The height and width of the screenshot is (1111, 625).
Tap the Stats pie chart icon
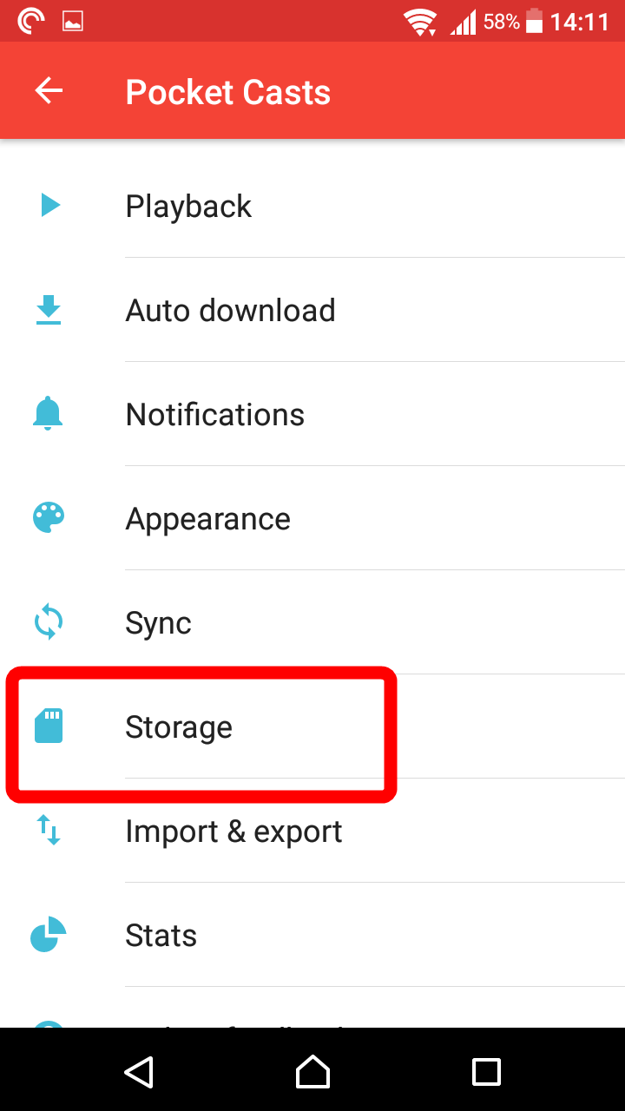pyautogui.click(x=48, y=934)
